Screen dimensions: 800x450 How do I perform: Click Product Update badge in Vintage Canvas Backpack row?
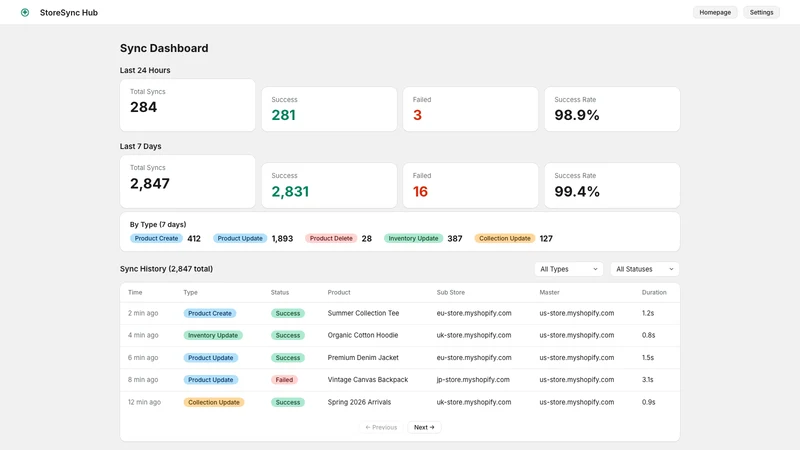click(x=211, y=380)
